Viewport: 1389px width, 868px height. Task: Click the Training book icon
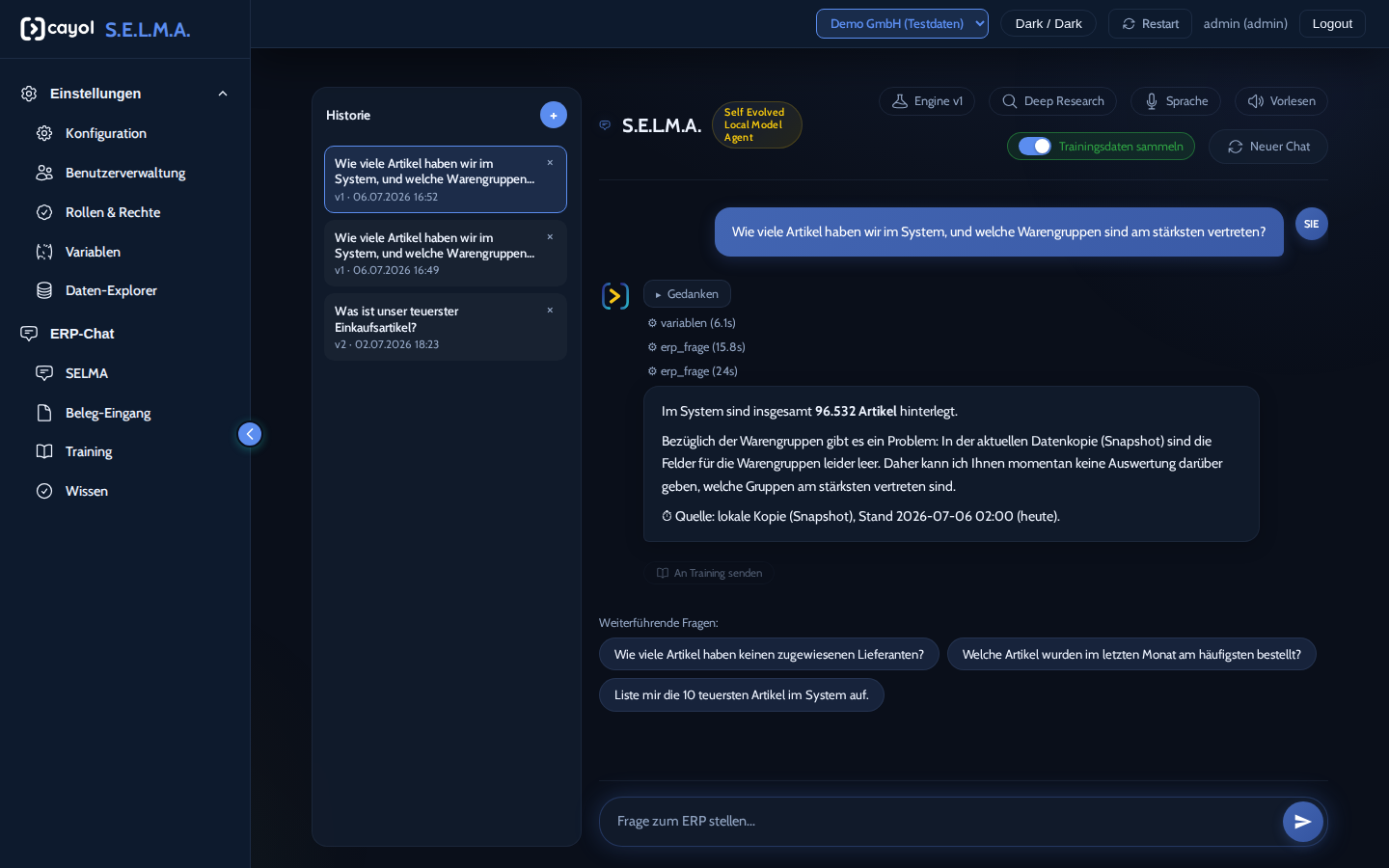point(44,451)
